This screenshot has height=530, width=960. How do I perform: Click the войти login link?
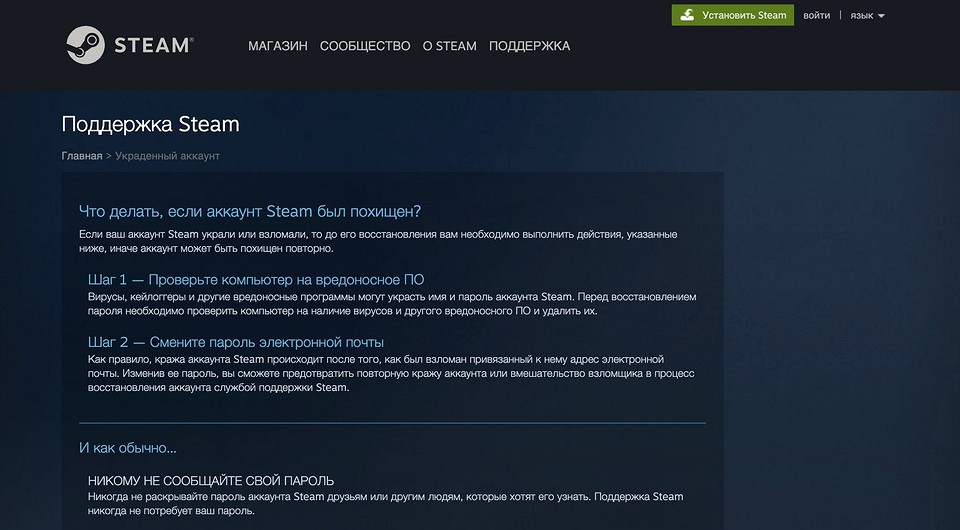click(816, 15)
